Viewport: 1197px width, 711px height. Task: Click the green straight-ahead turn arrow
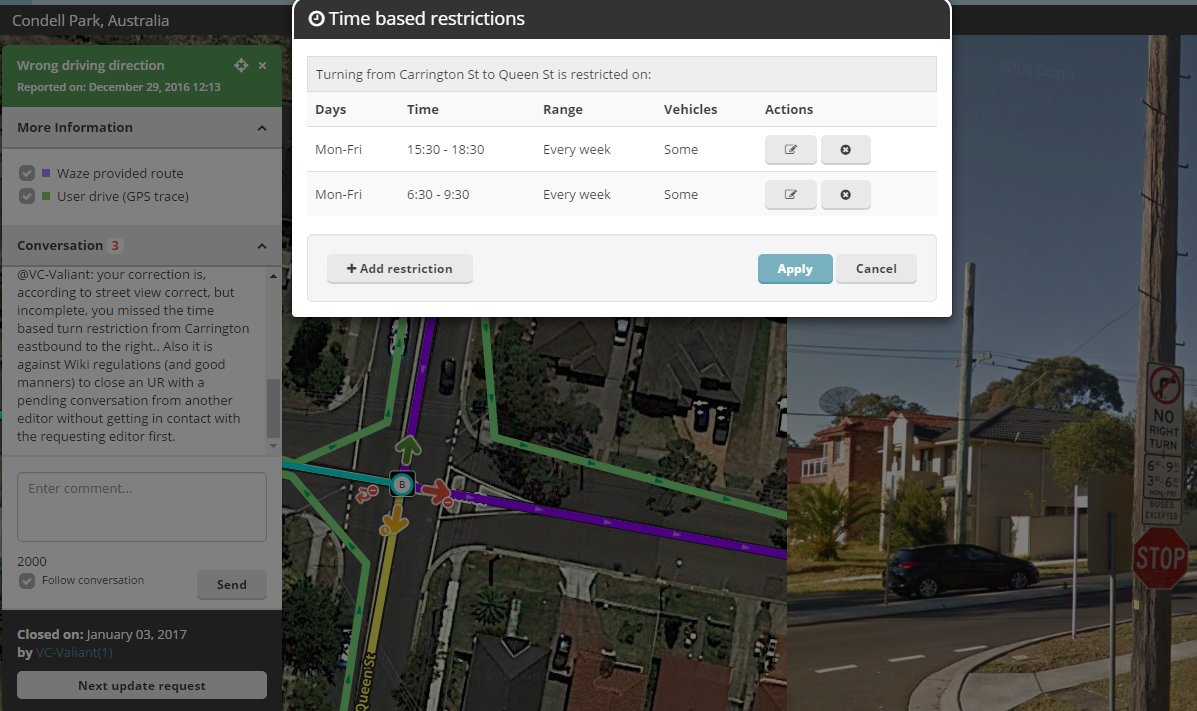tap(408, 449)
